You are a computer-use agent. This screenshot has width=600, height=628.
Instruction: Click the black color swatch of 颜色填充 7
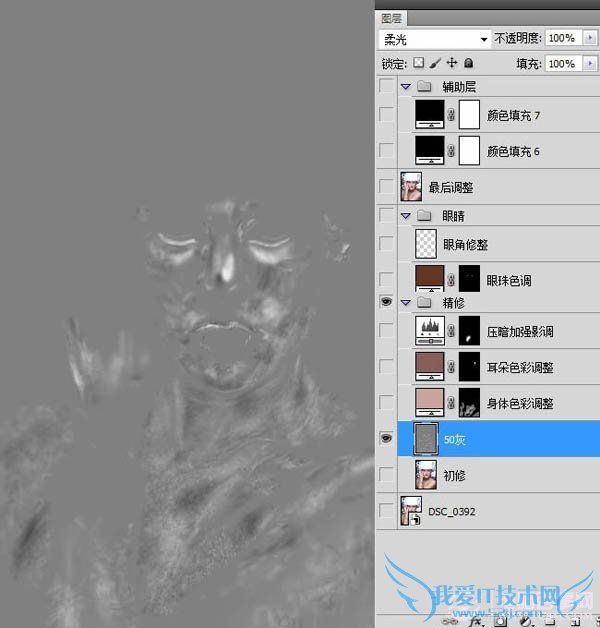click(430, 115)
